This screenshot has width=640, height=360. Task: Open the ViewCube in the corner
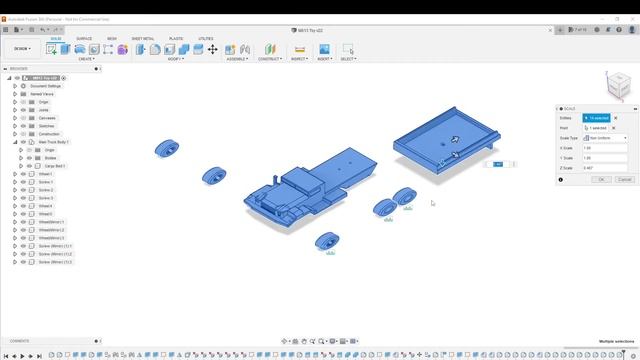618,85
